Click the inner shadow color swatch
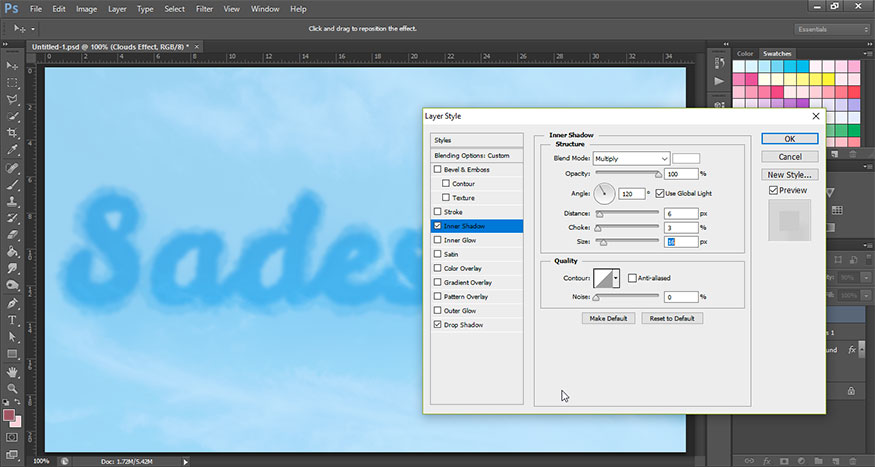 tap(686, 159)
